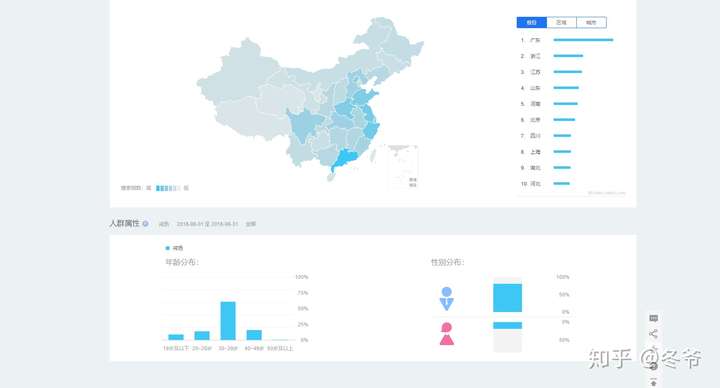The height and width of the screenshot is (388, 720).
Task: Click the search index color scale legend
Action: (x=168, y=188)
